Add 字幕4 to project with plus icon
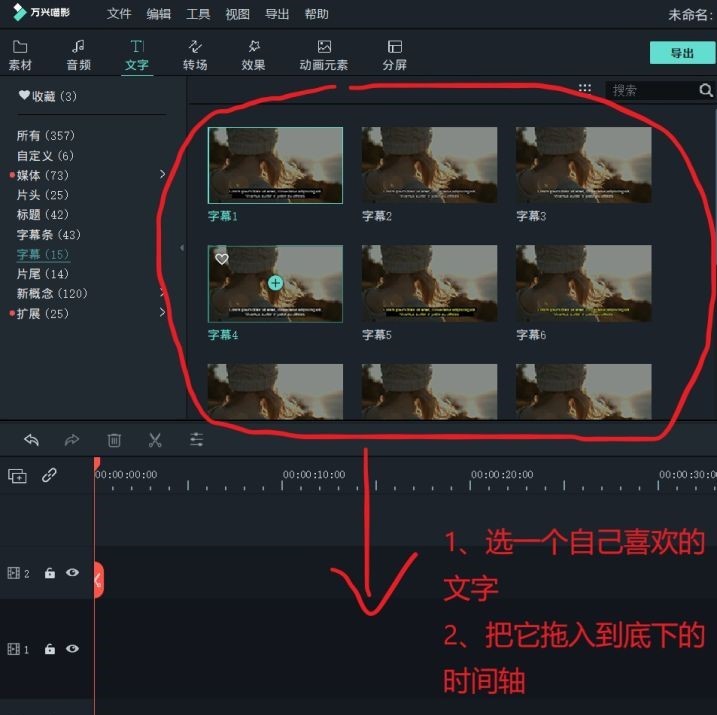Viewport: 717px width, 715px height. (275, 283)
